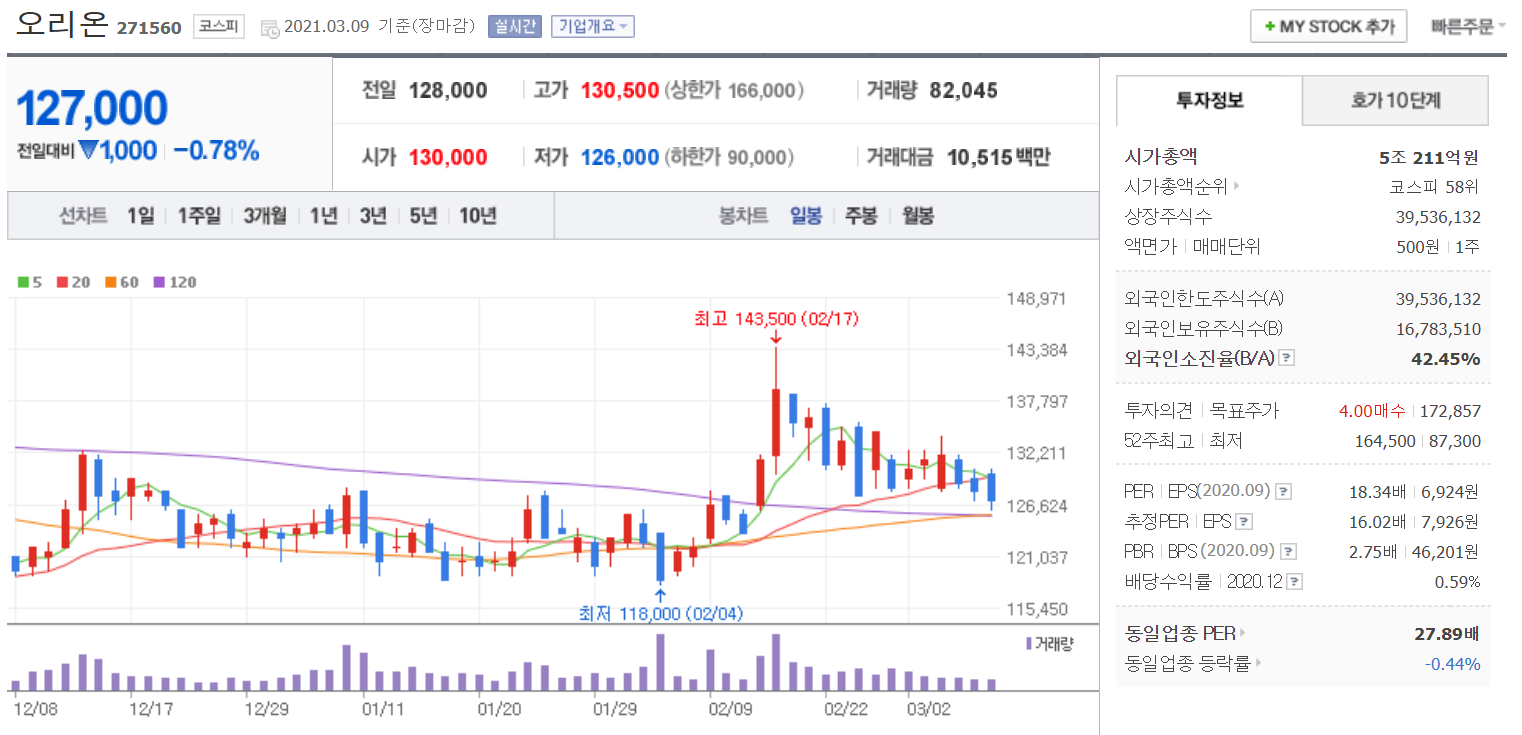The height and width of the screenshot is (735, 1522).
Task: Select the 5년 line chart period
Action: [x=423, y=215]
